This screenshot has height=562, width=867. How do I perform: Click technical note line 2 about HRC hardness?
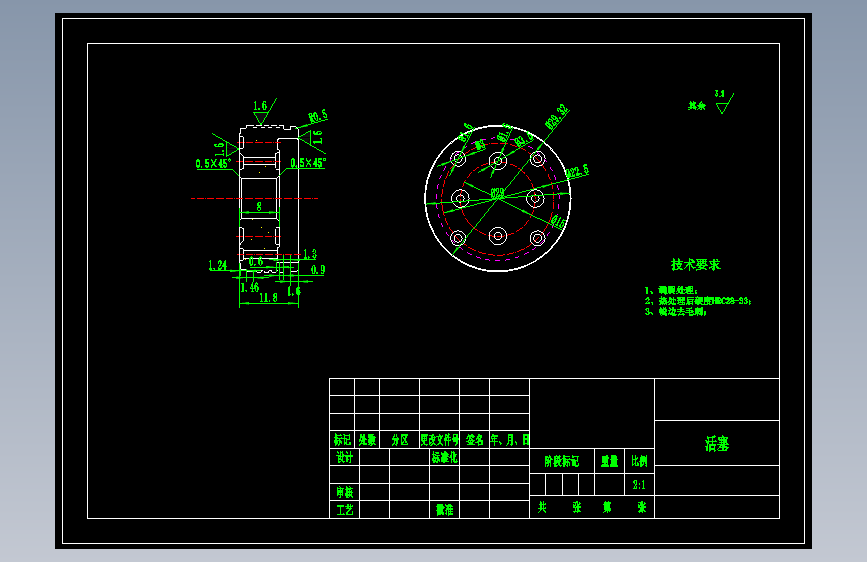pyautogui.click(x=698, y=301)
